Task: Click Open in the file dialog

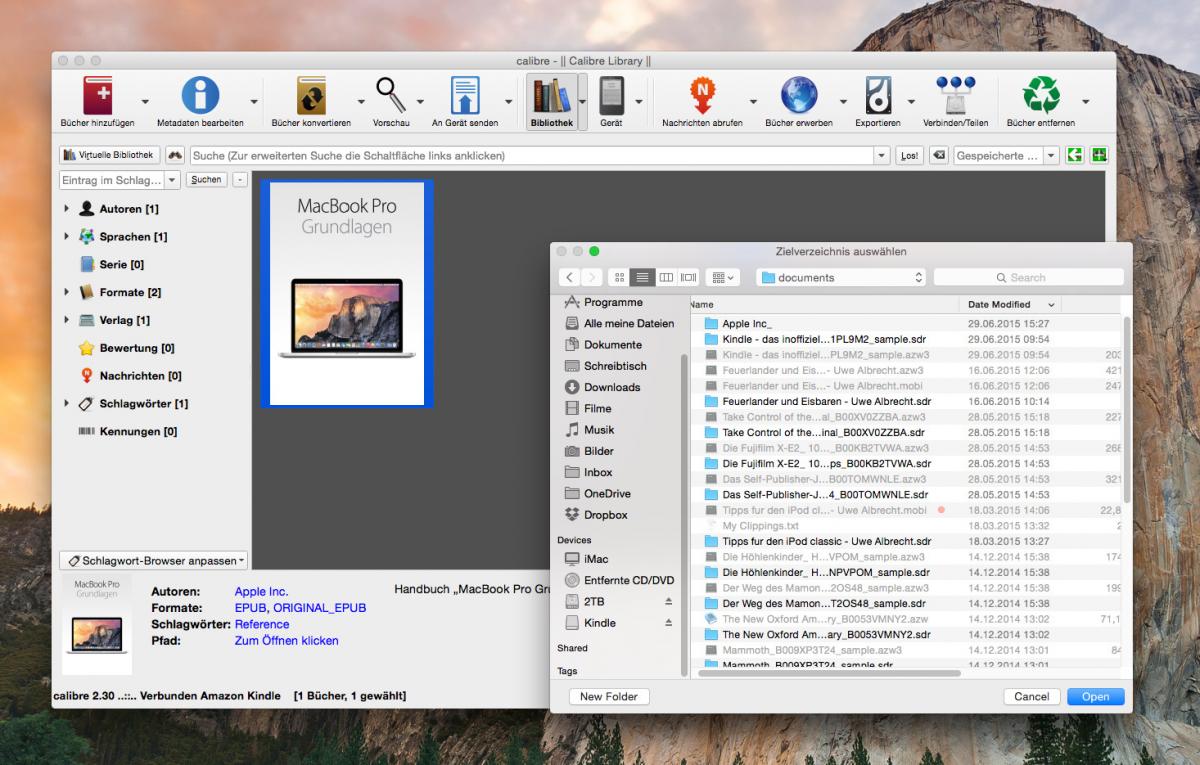Action: [x=1096, y=697]
